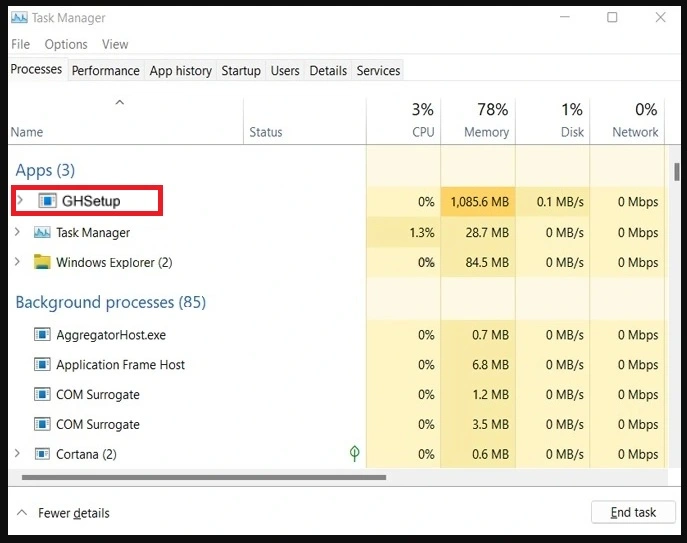Click the Cortana (2) process name
This screenshot has width=687, height=543.
(86, 454)
